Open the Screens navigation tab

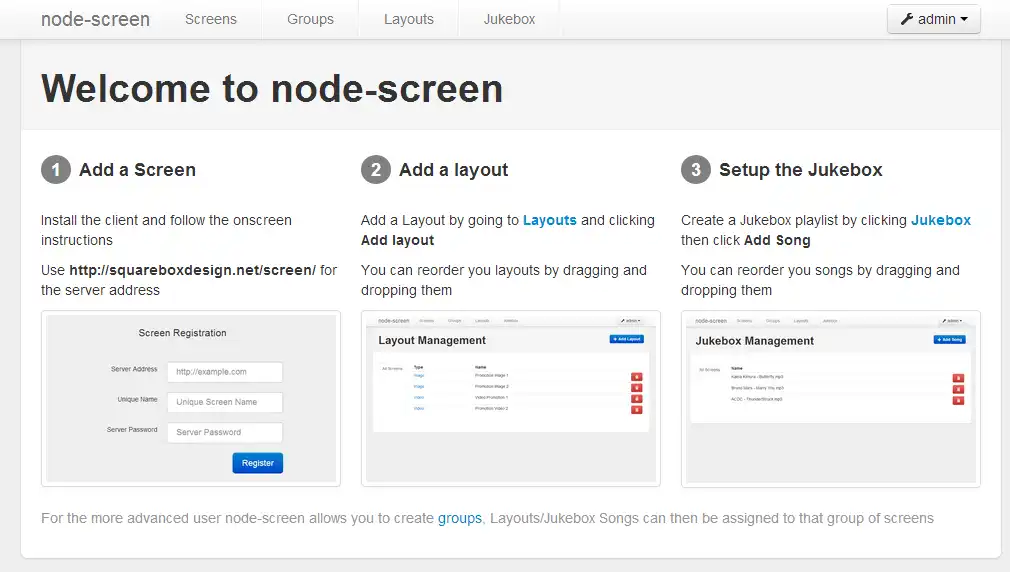click(211, 19)
